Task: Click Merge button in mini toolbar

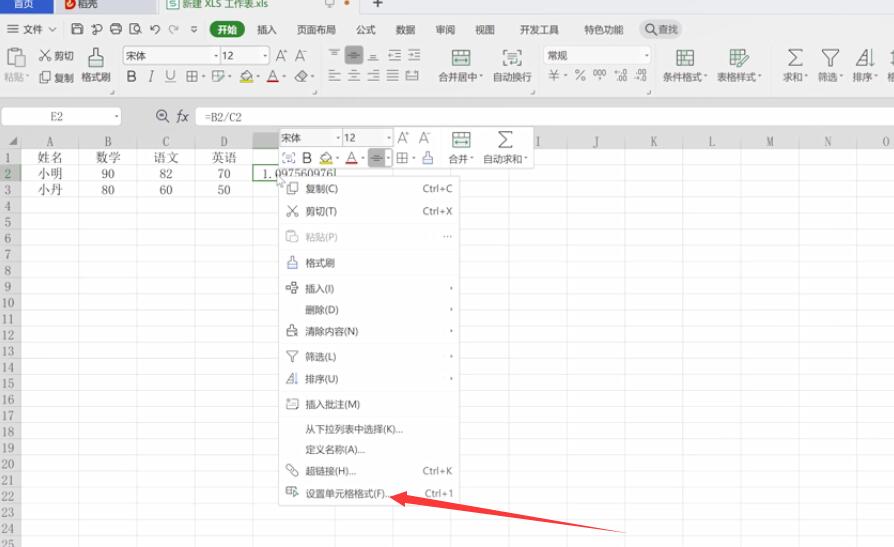Action: [461, 148]
